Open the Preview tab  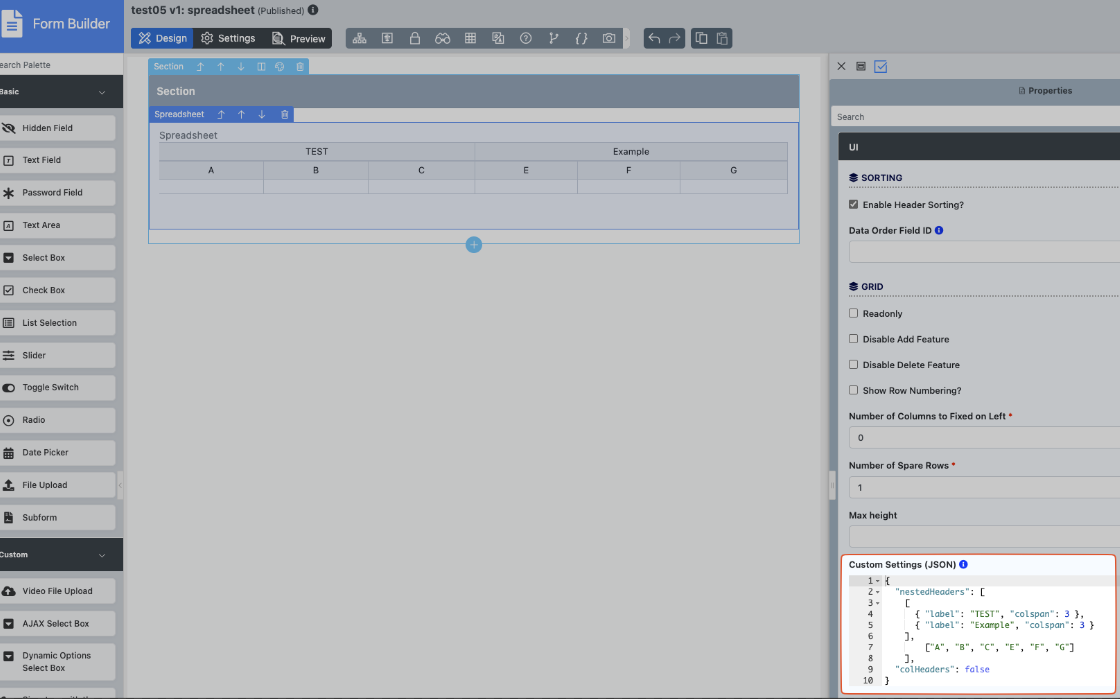pyautogui.click(x=299, y=38)
